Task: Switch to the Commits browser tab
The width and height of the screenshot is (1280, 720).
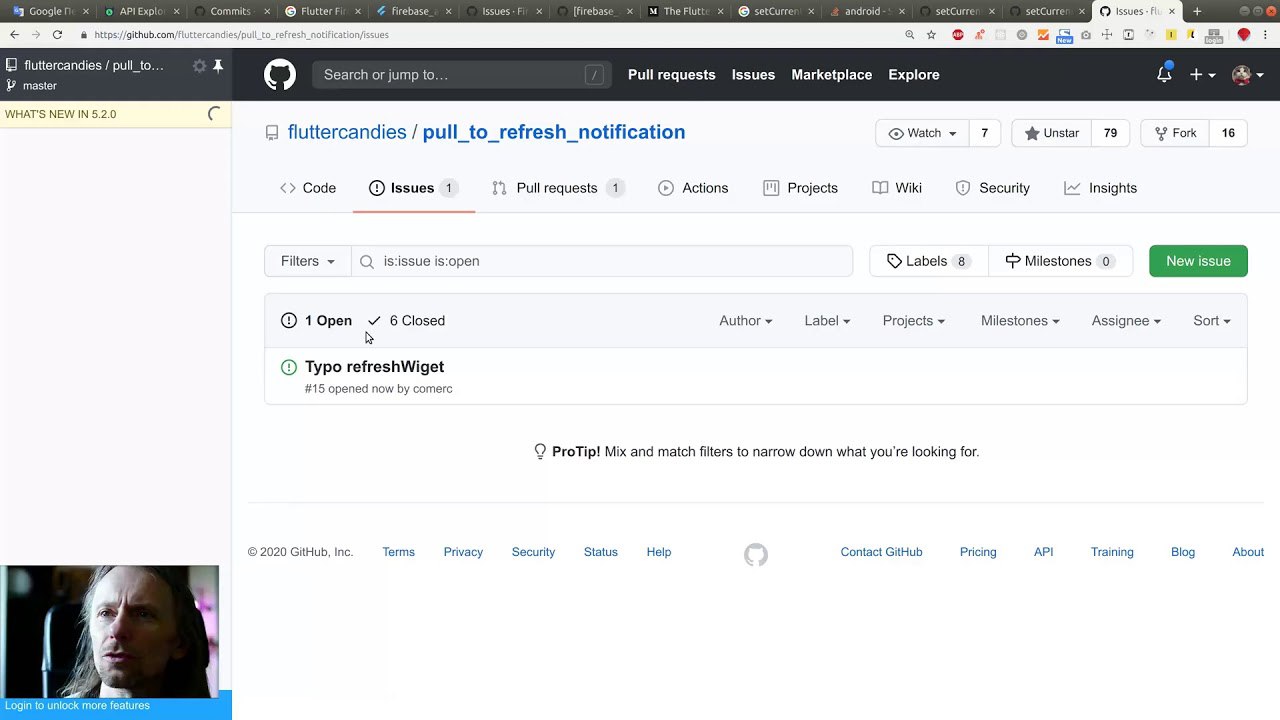Action: pos(230,12)
